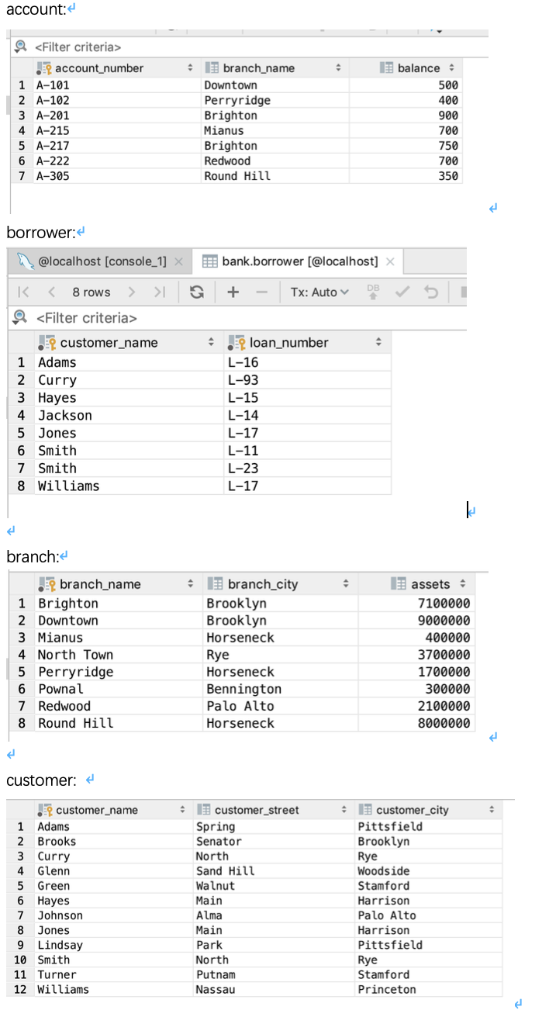This screenshot has height=1024, width=549.
Task: Select North Town in branch table
Action: 118,654
